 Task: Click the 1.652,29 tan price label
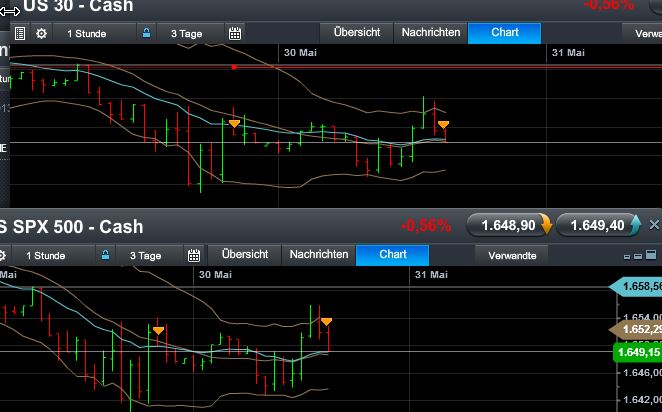[636, 329]
